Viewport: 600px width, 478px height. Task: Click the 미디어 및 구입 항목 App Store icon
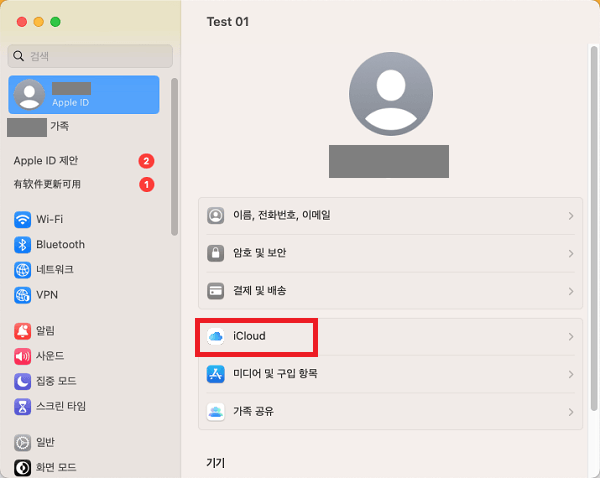tap(215, 374)
